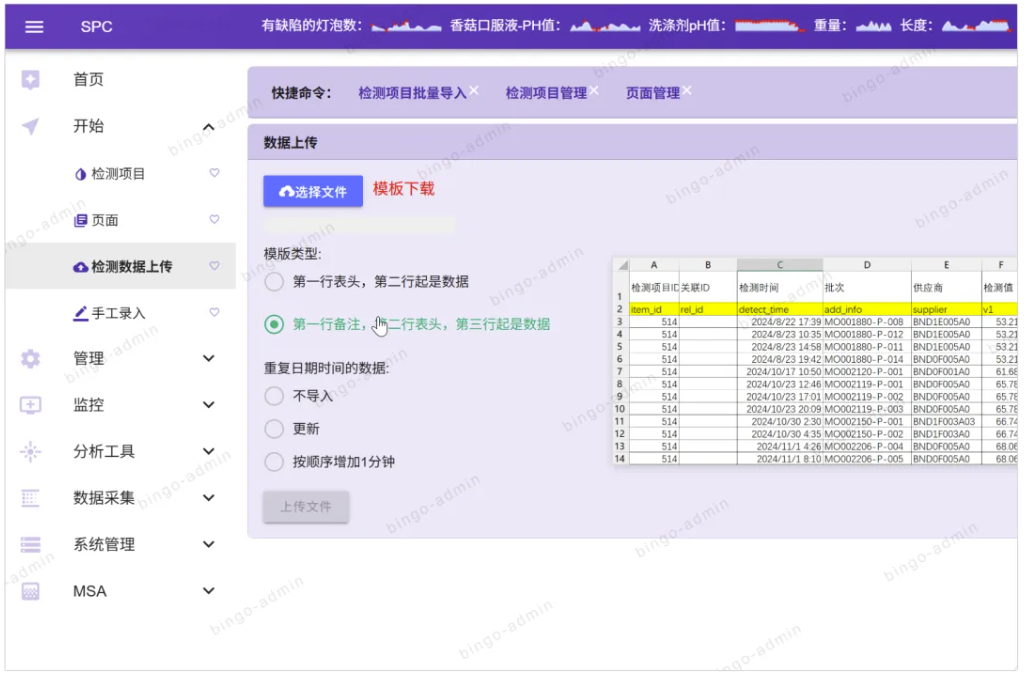
Task: Favorite 检测项目 using its heart icon
Action: point(214,173)
